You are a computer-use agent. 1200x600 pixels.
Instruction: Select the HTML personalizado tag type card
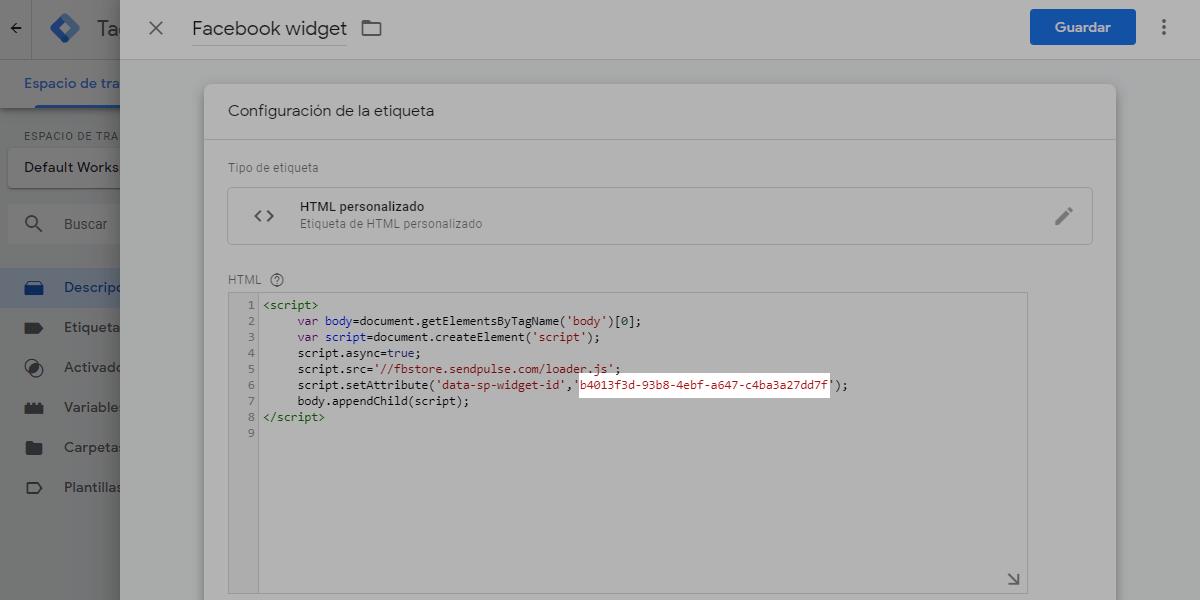pos(660,216)
